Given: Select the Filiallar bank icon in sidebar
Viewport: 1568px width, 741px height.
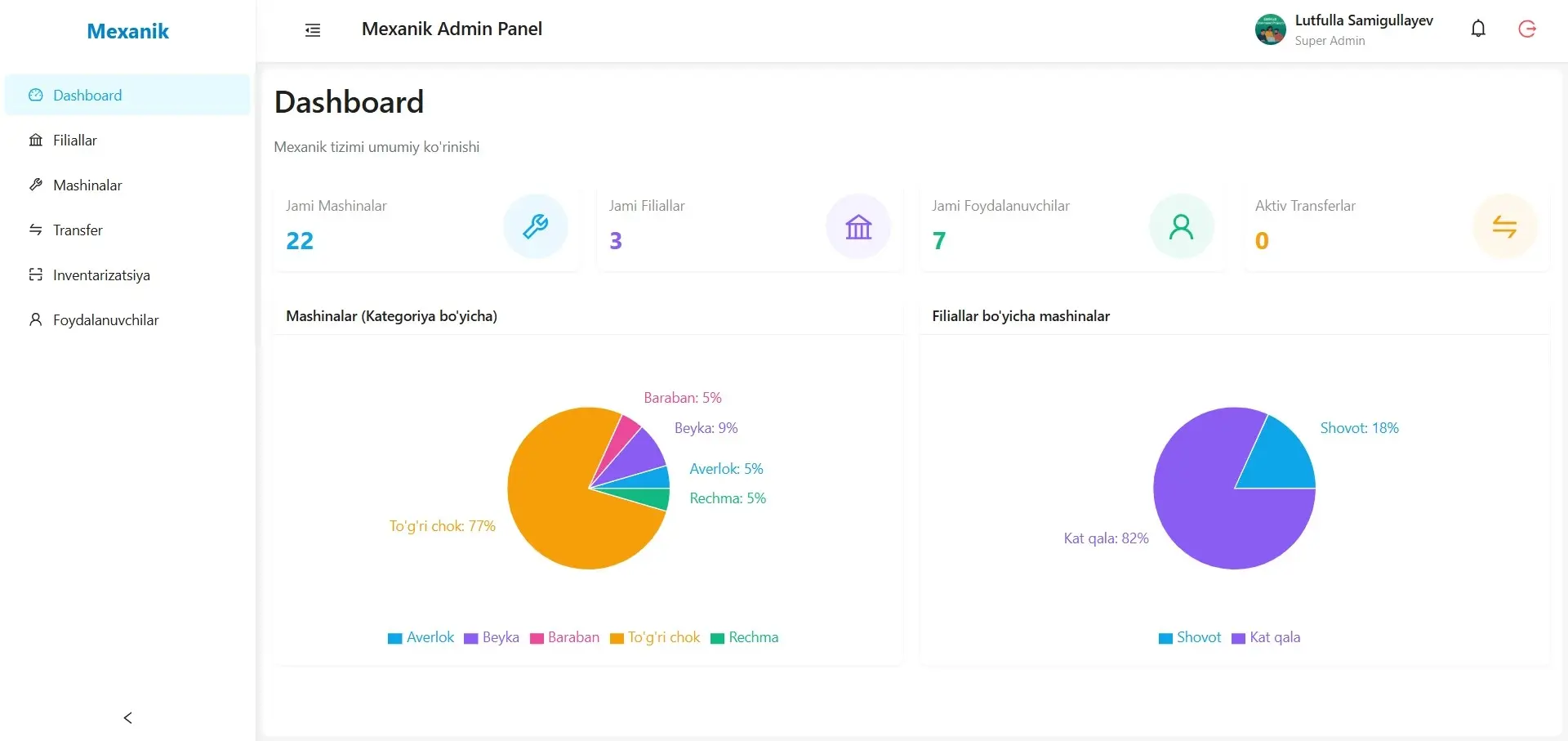Looking at the screenshot, I should point(35,140).
